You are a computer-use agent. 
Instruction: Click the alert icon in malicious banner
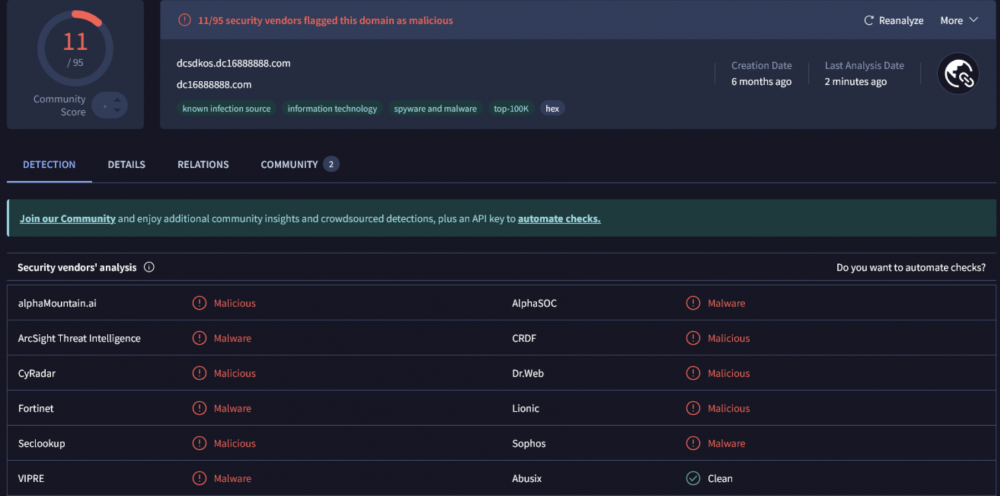184,20
